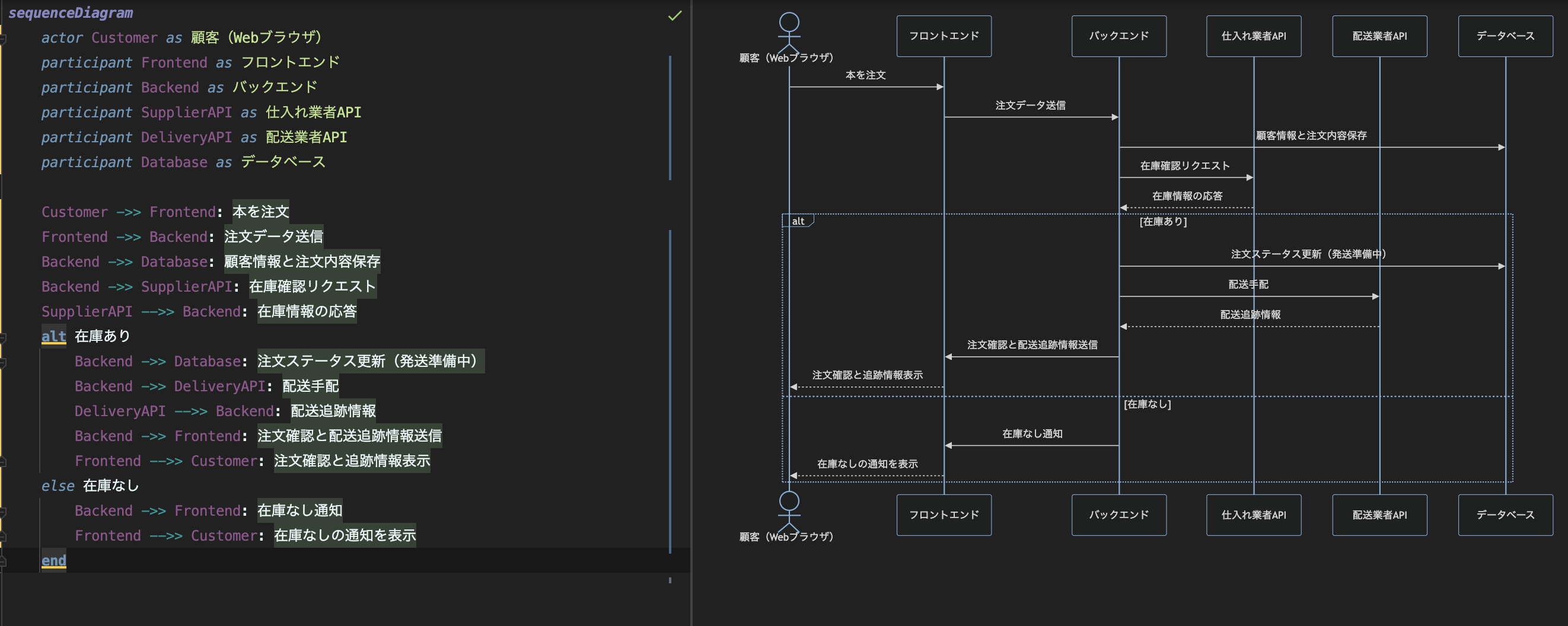Fold the actor Customer line in gutter

pos(3,39)
